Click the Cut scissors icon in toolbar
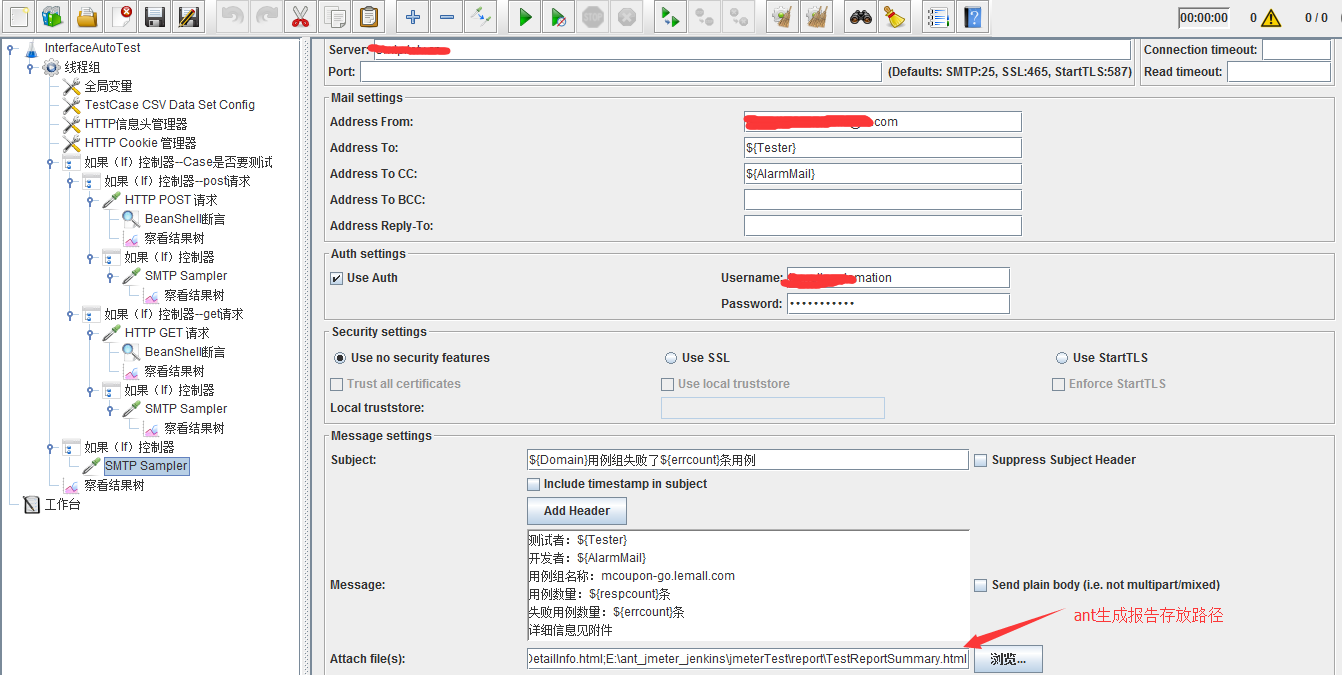 (300, 17)
